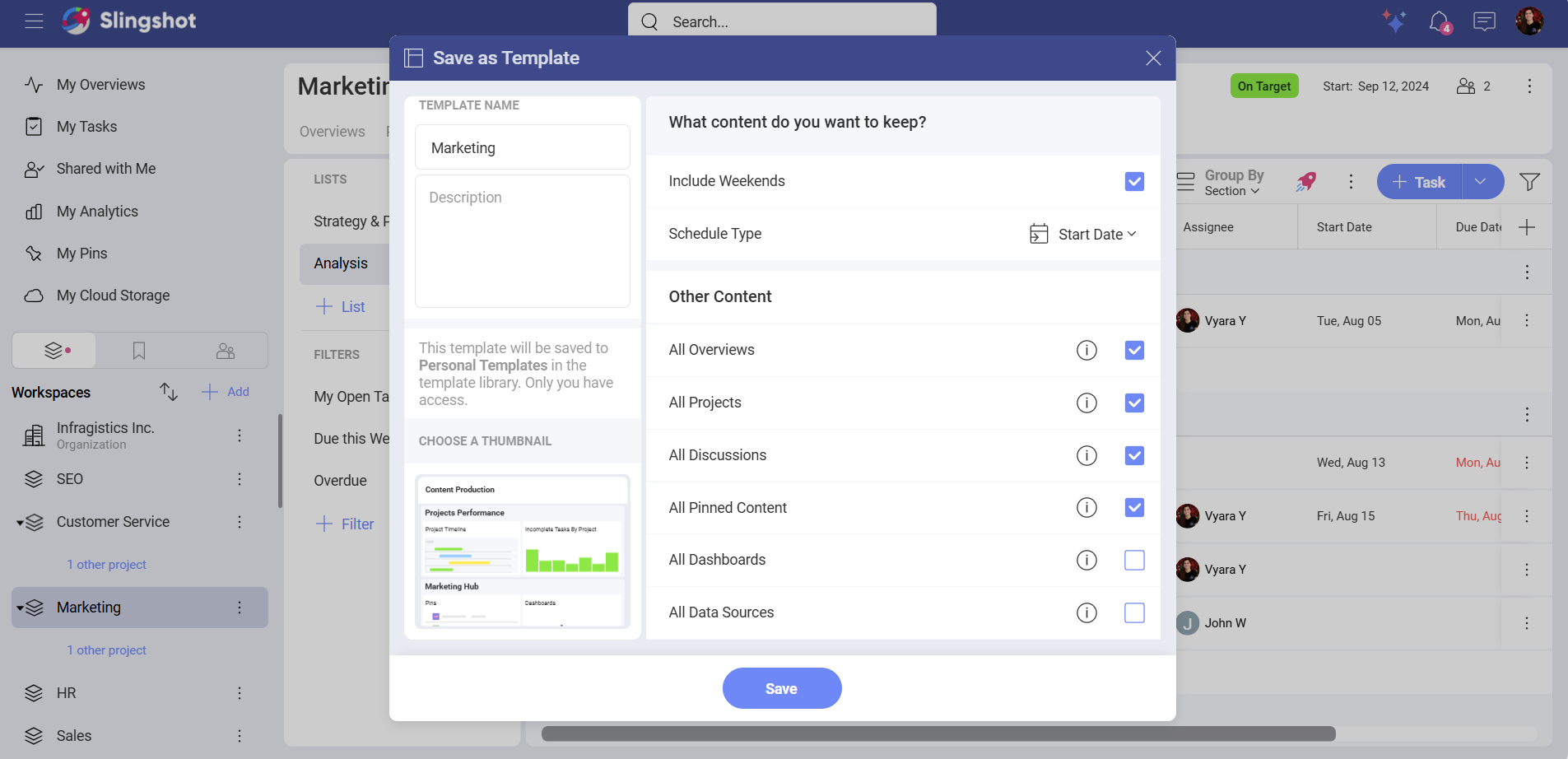1568x759 pixels.
Task: Select the bookmark tab above Workspaces
Action: pos(137,350)
